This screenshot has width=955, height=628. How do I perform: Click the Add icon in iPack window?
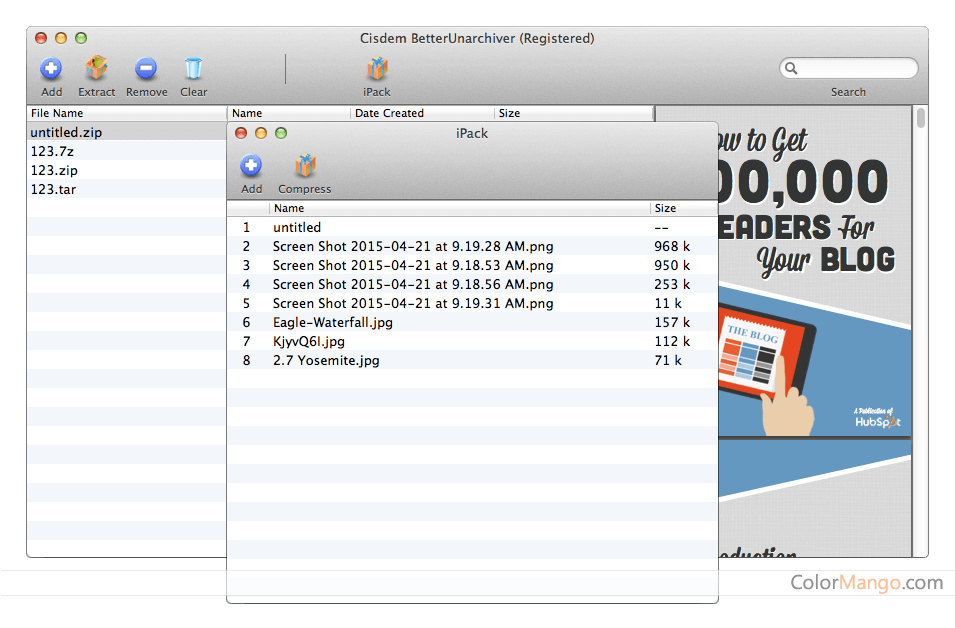point(251,167)
